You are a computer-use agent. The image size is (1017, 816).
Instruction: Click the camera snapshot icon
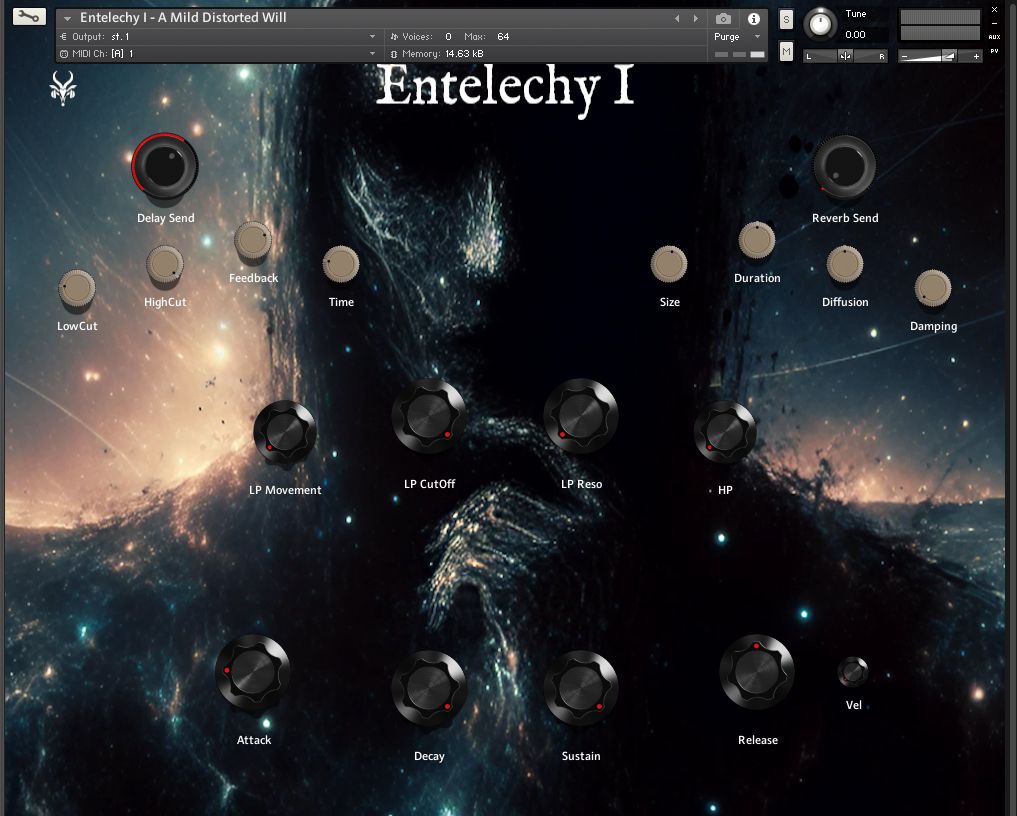[x=723, y=19]
